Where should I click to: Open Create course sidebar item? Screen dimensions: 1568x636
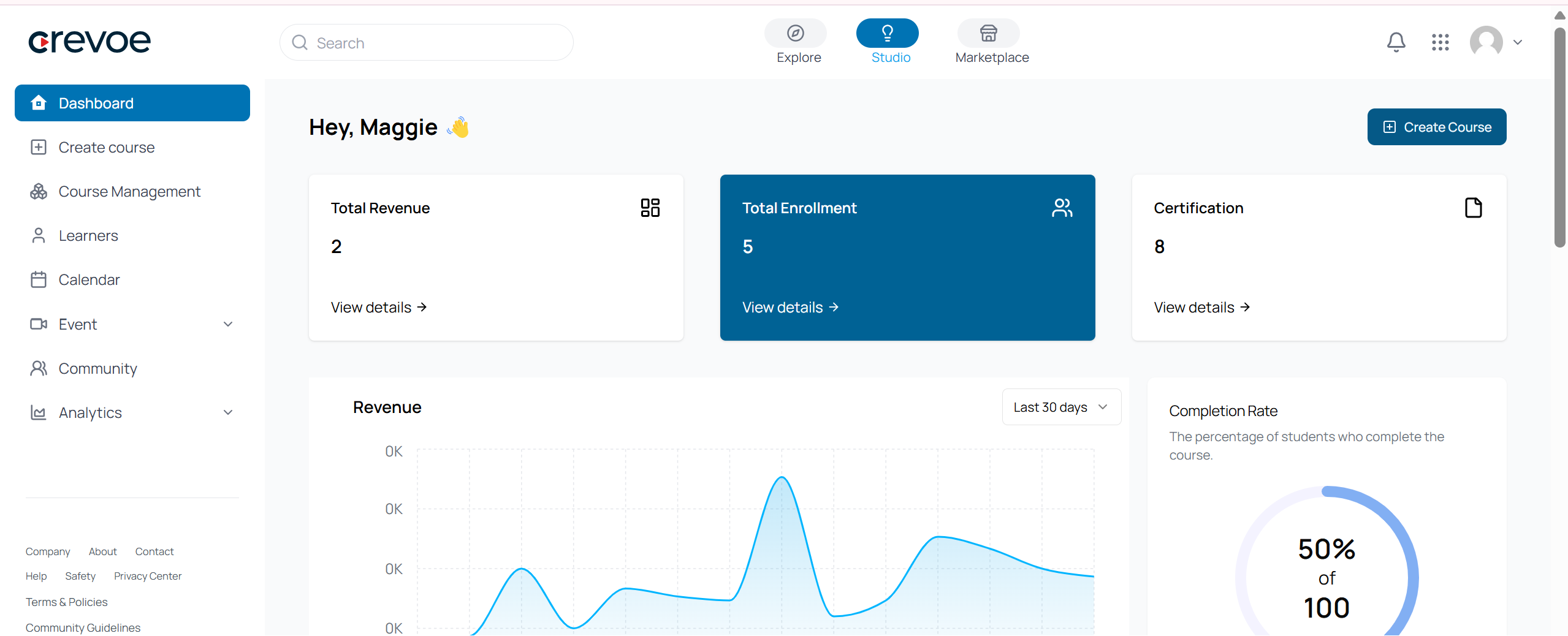pos(132,147)
